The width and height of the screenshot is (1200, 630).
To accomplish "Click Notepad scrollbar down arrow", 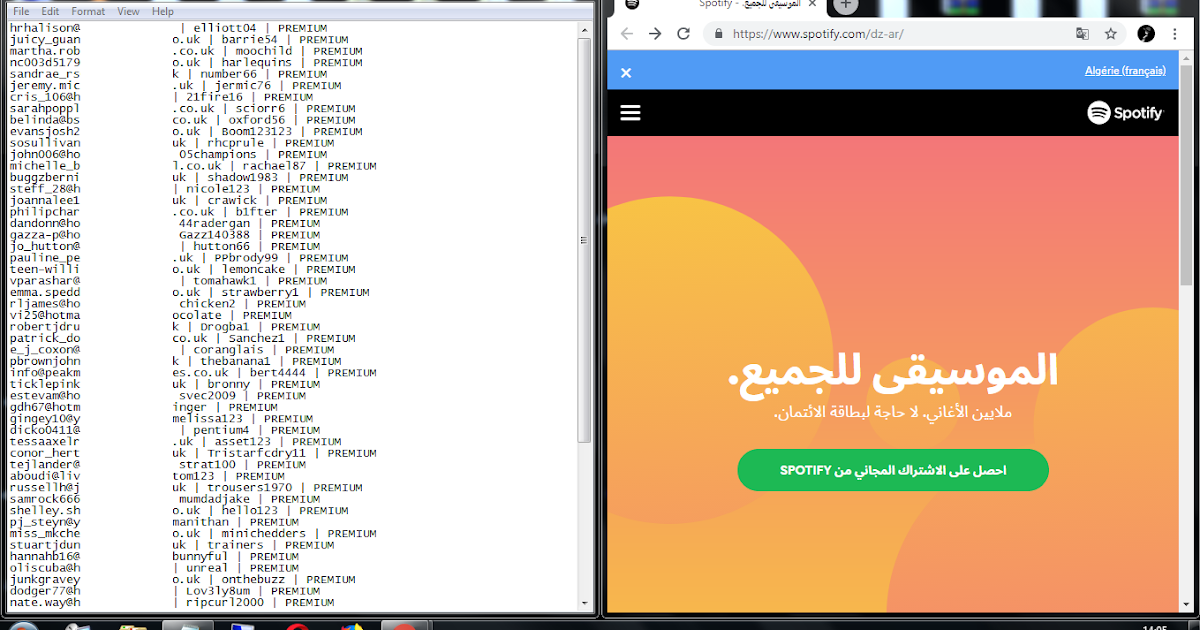I will (585, 603).
